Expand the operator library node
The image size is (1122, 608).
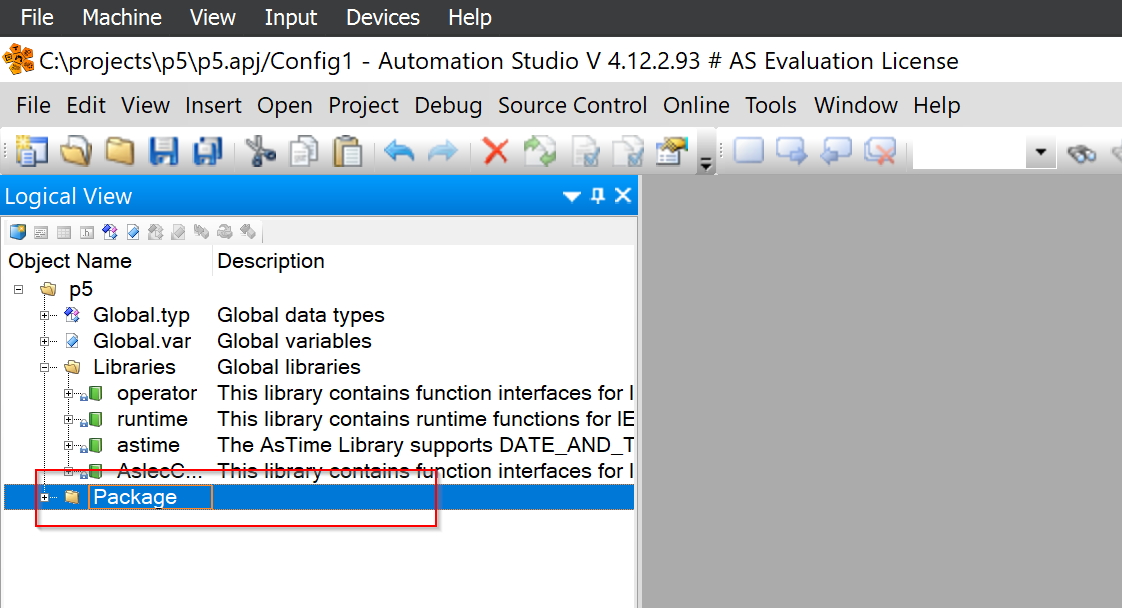coord(68,393)
